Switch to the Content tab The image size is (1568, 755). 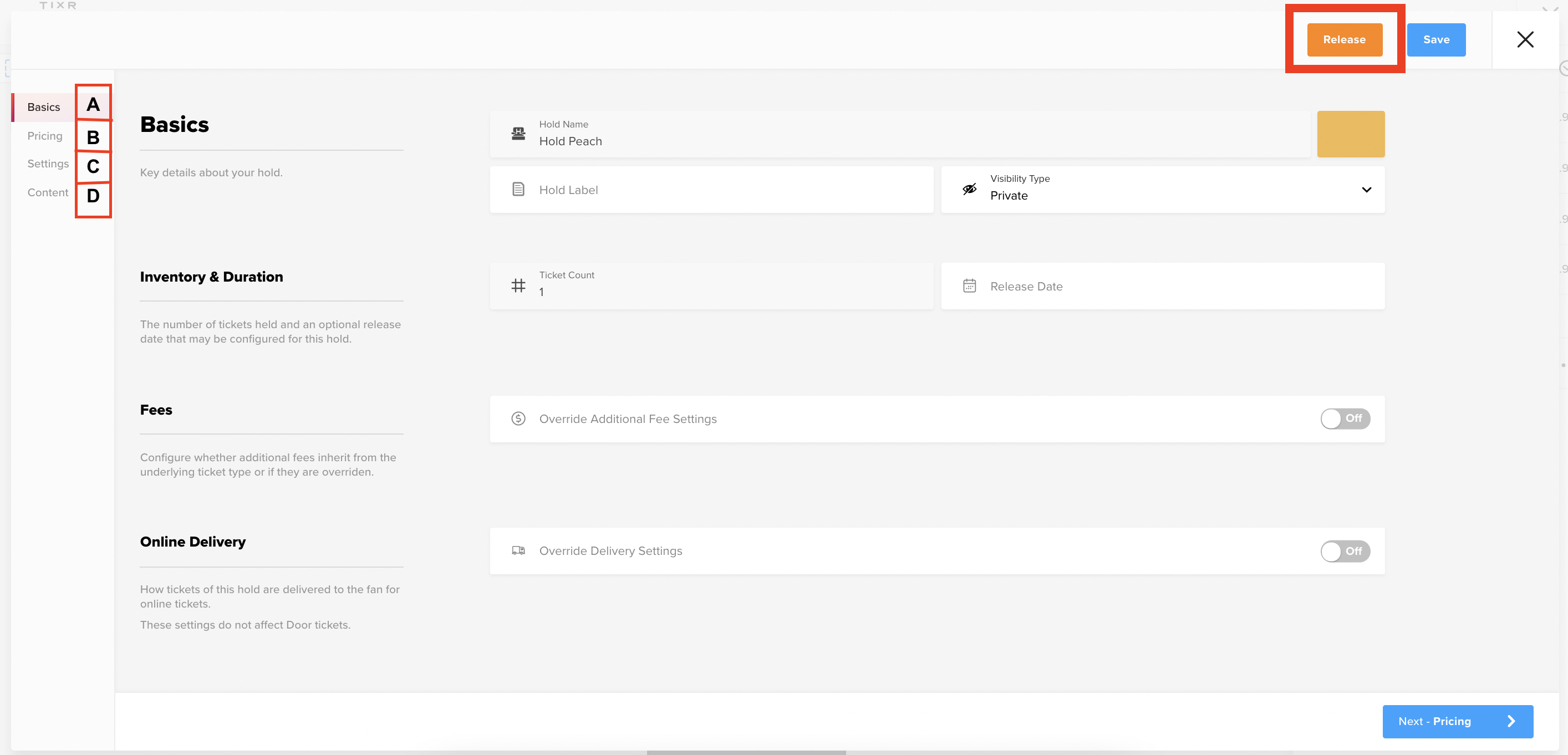[48, 192]
